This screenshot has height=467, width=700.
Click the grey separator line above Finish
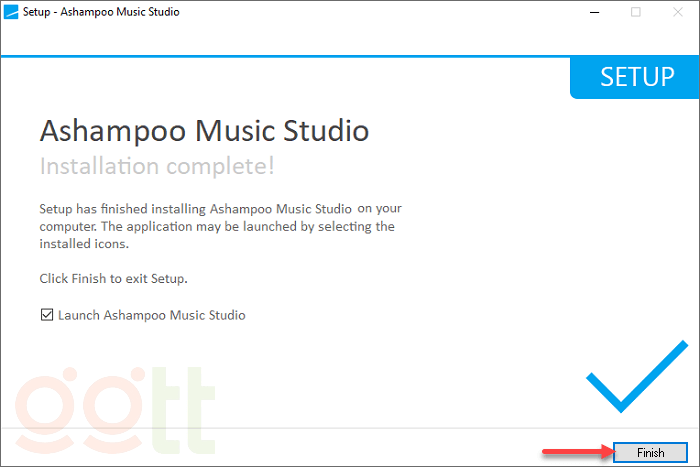click(300, 429)
